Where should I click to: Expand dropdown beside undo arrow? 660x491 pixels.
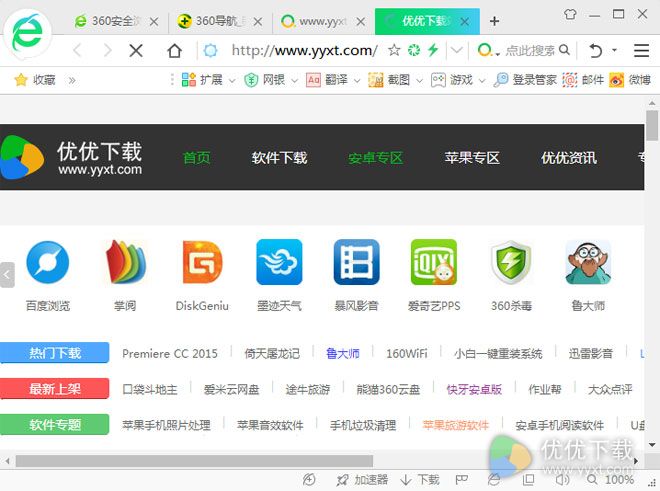point(614,50)
